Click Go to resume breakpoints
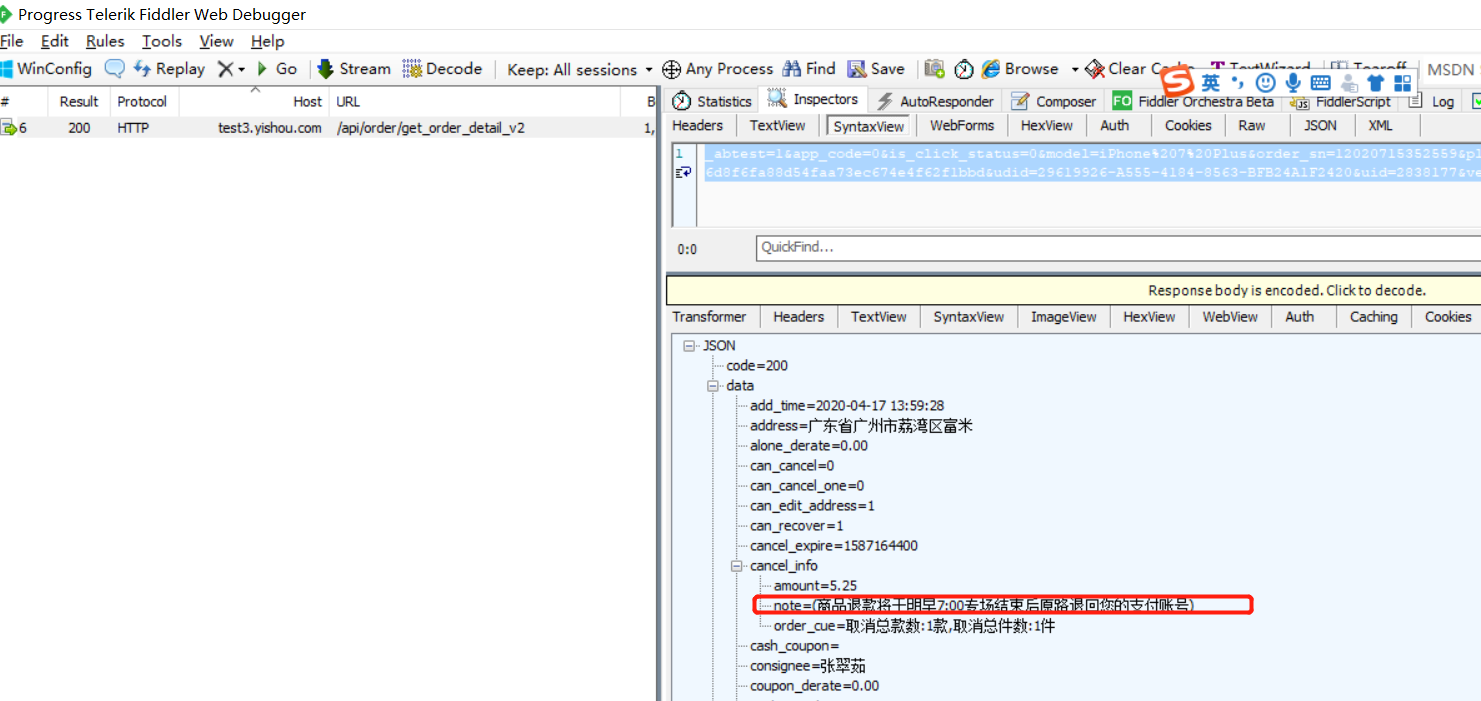 pyautogui.click(x=277, y=69)
